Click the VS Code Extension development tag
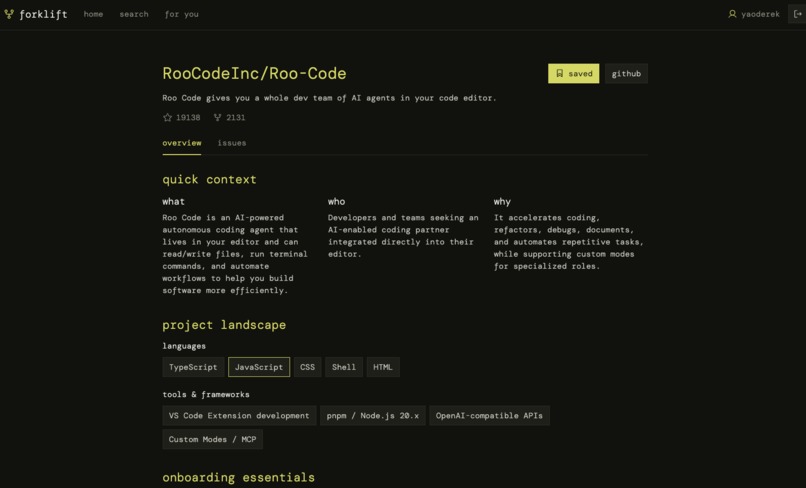The width and height of the screenshot is (806, 488). click(239, 415)
